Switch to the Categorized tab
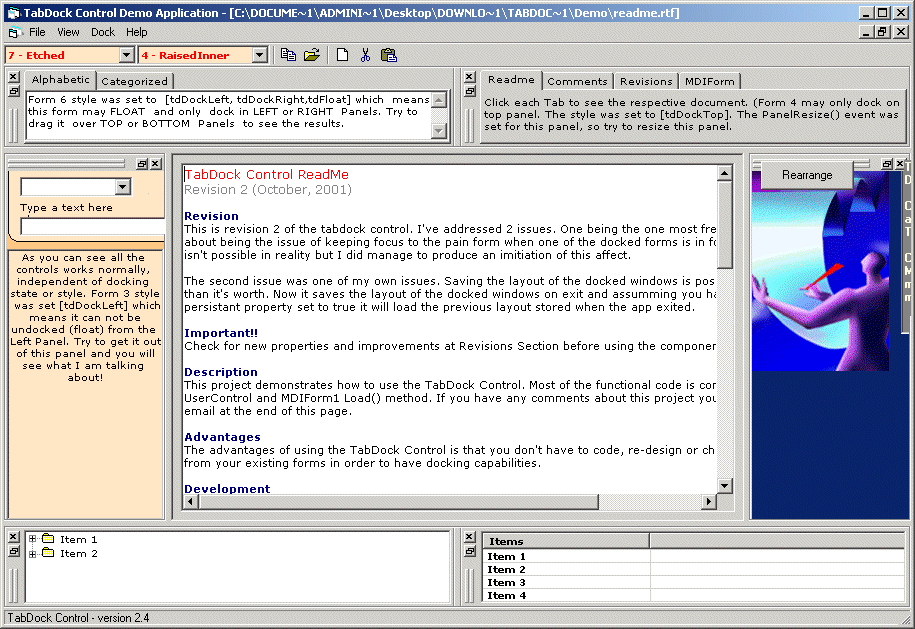The image size is (915, 629). pyautogui.click(x=135, y=81)
